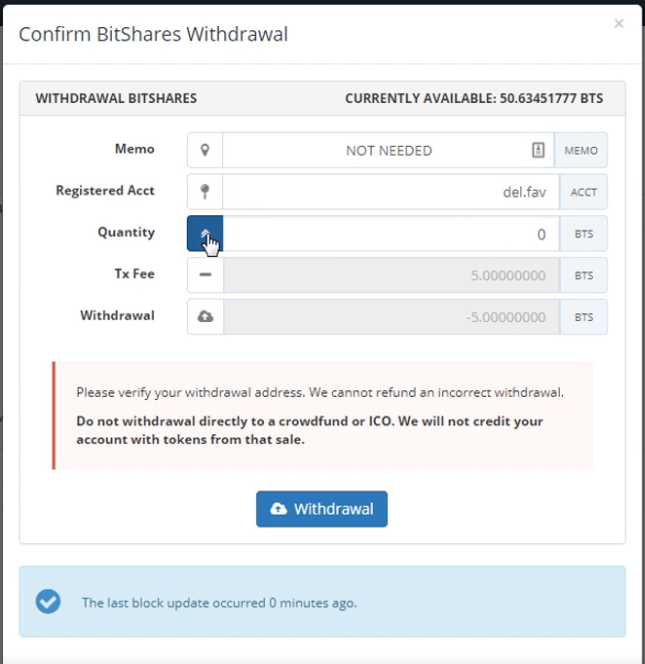Screen dimensions: 645x664
Task: Focus the Registered Acct input field
Action: (x=390, y=191)
